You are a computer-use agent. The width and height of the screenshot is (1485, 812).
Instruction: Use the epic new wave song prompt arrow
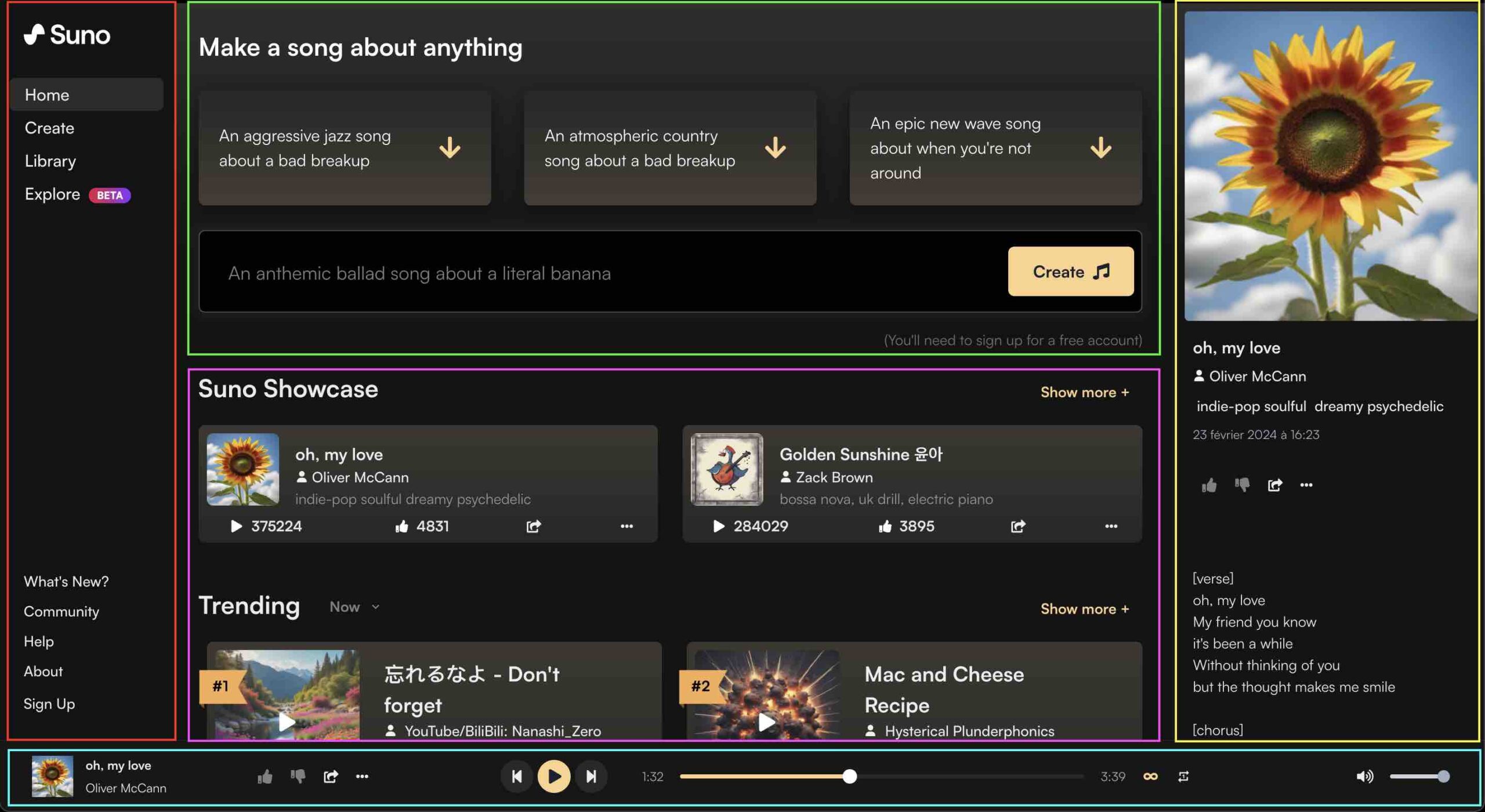(x=1100, y=148)
